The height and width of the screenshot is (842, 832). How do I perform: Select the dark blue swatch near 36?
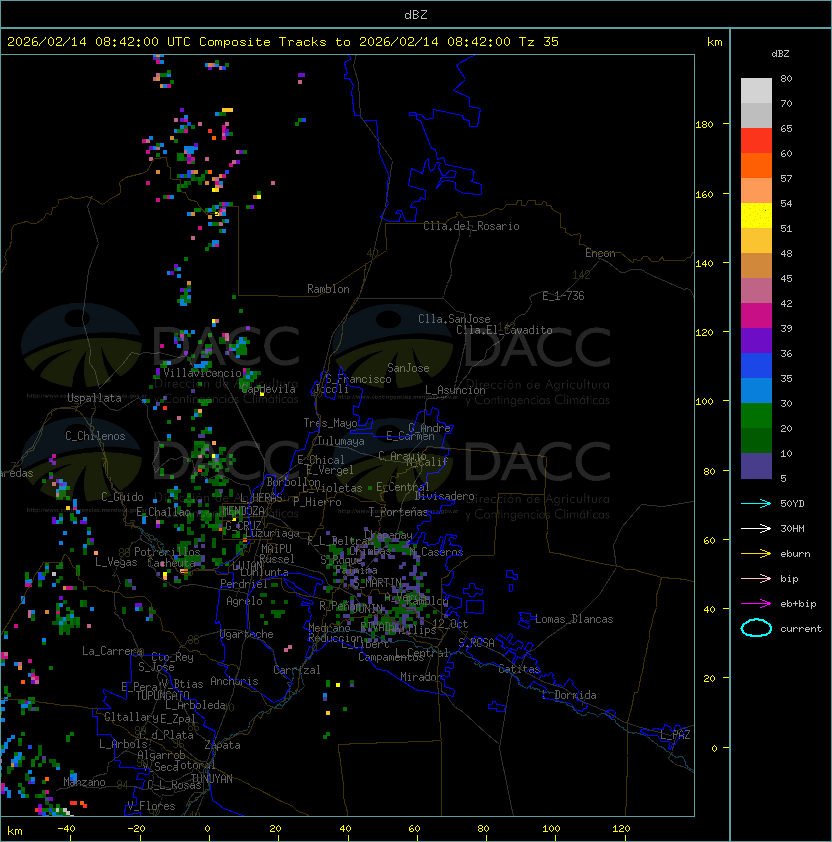tap(756, 366)
